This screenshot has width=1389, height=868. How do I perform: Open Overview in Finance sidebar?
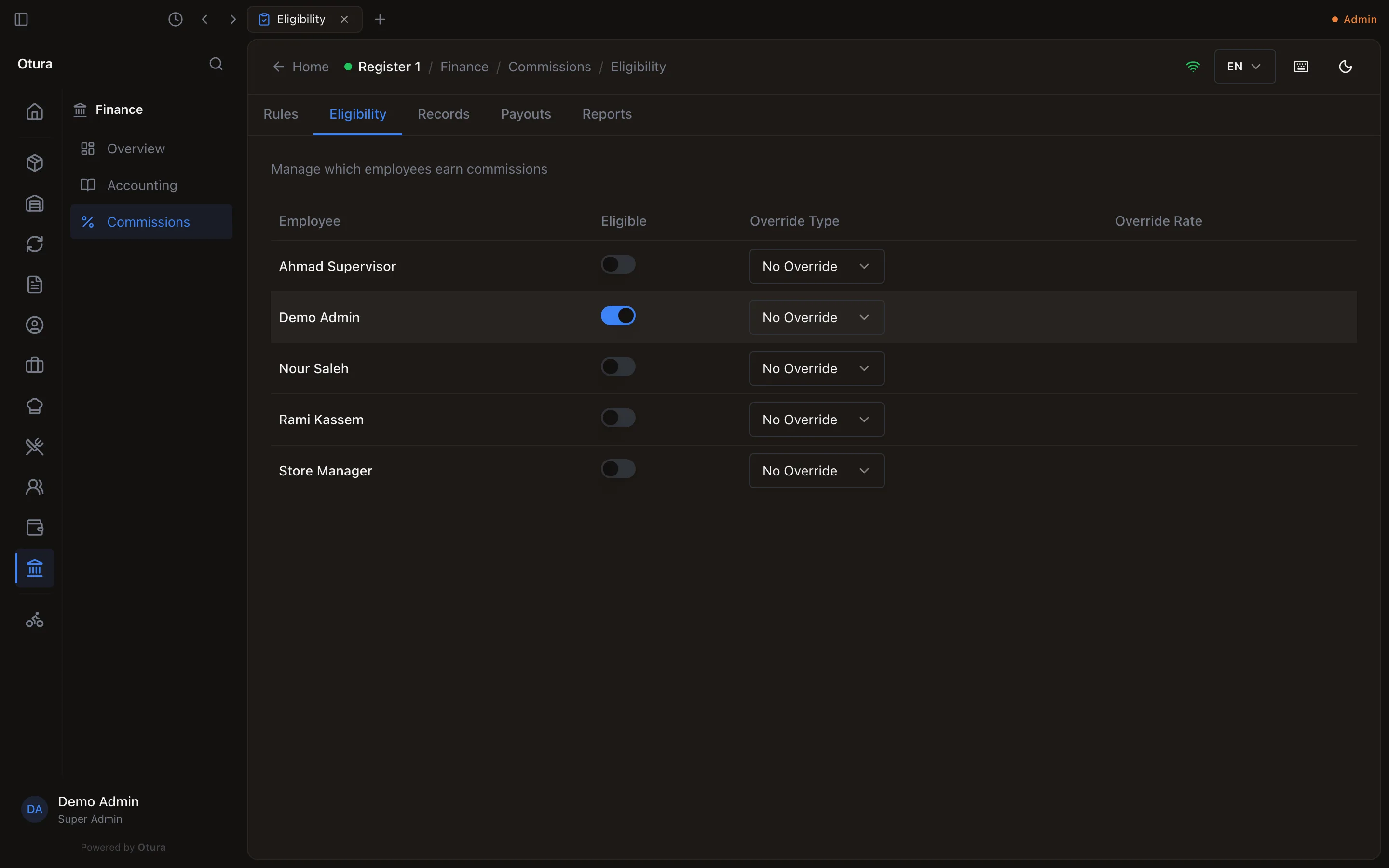pos(151,149)
